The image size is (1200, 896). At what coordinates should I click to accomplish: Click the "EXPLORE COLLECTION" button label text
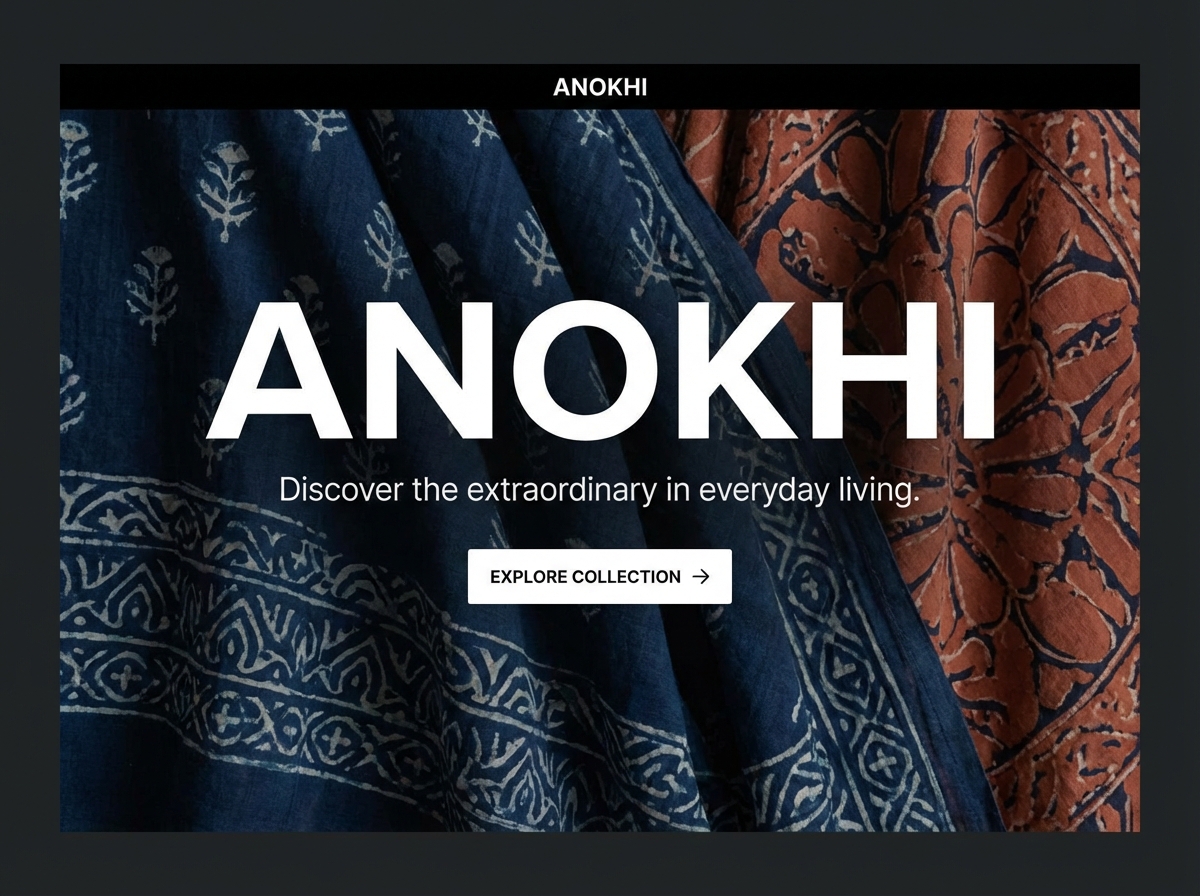(585, 577)
